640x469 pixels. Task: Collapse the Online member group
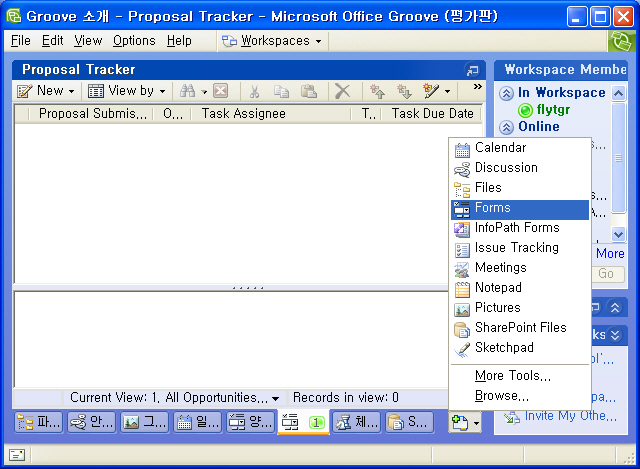[x=506, y=127]
